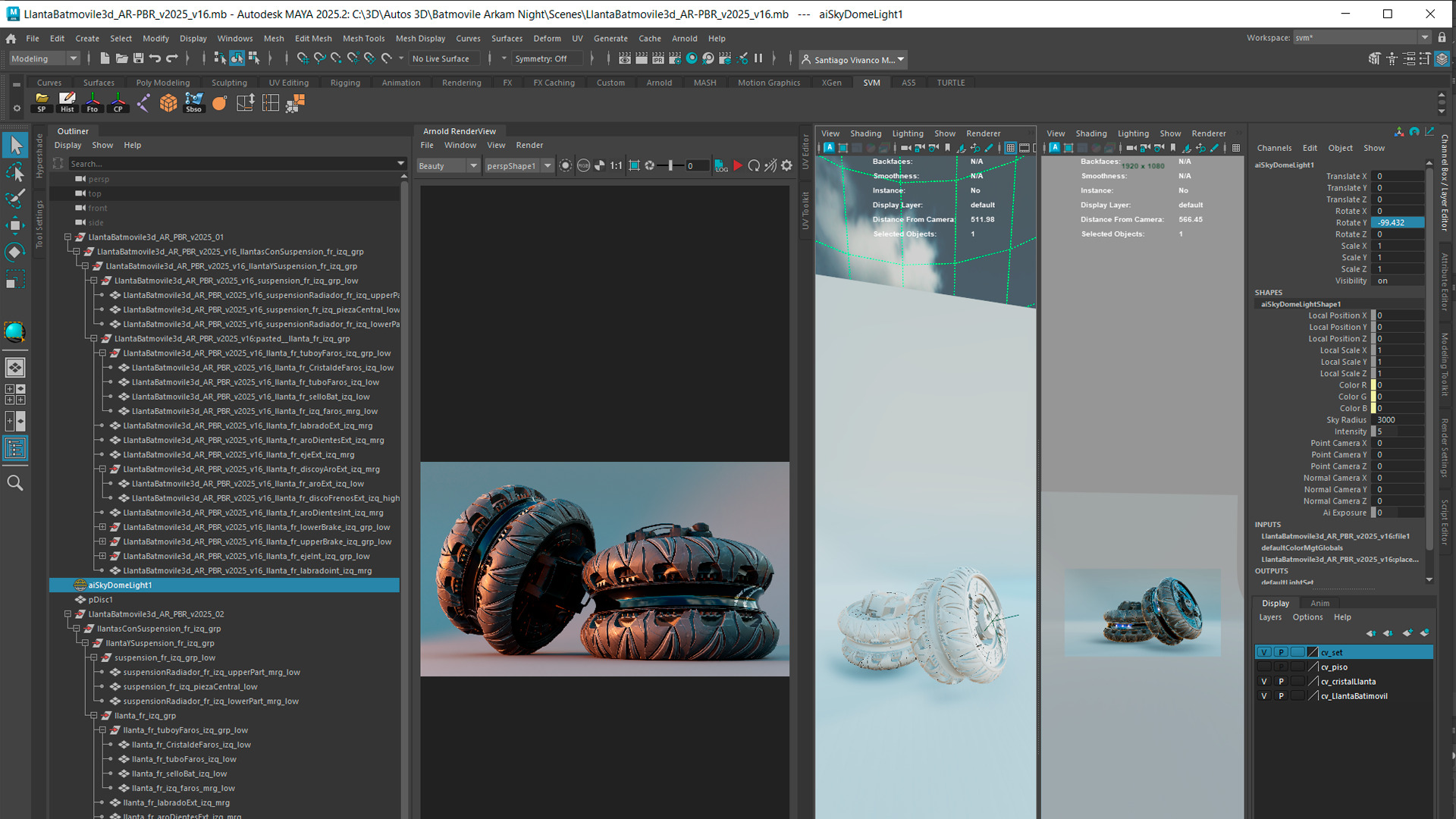Toggle visibility of cv_cristalLlanta layer
Image resolution: width=1456 pixels, height=819 pixels.
1263,682
